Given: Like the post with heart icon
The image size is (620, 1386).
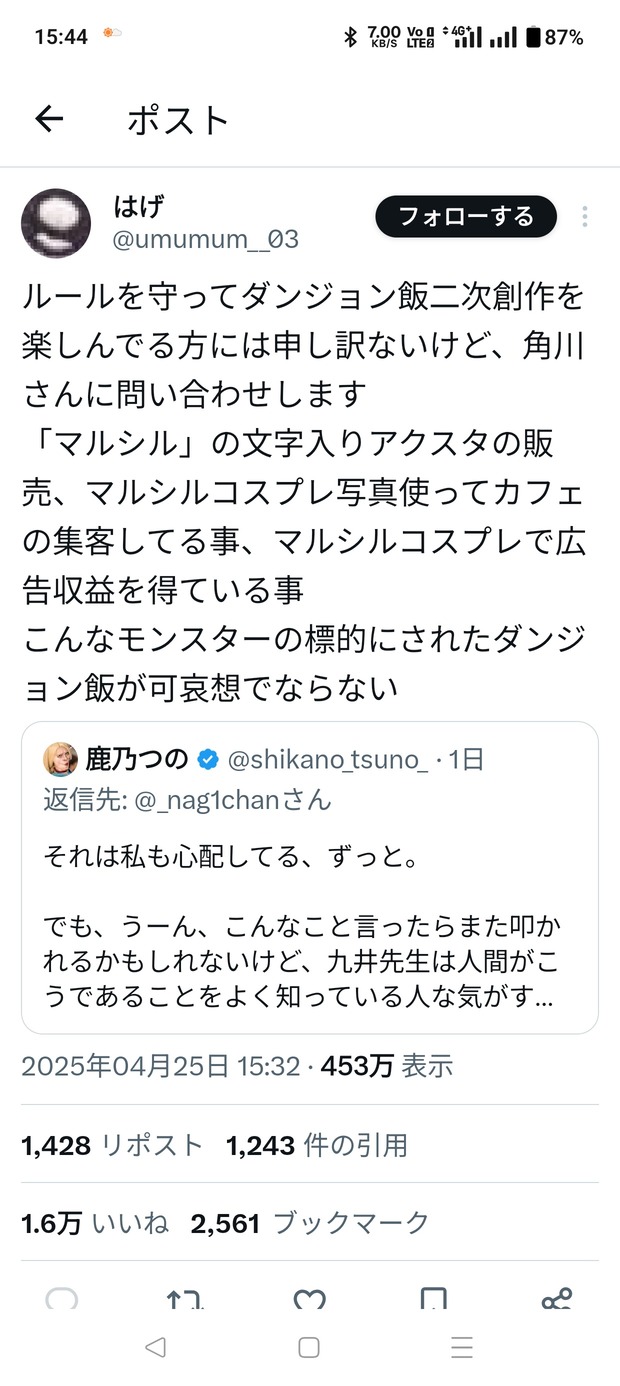Looking at the screenshot, I should [x=309, y=1298].
